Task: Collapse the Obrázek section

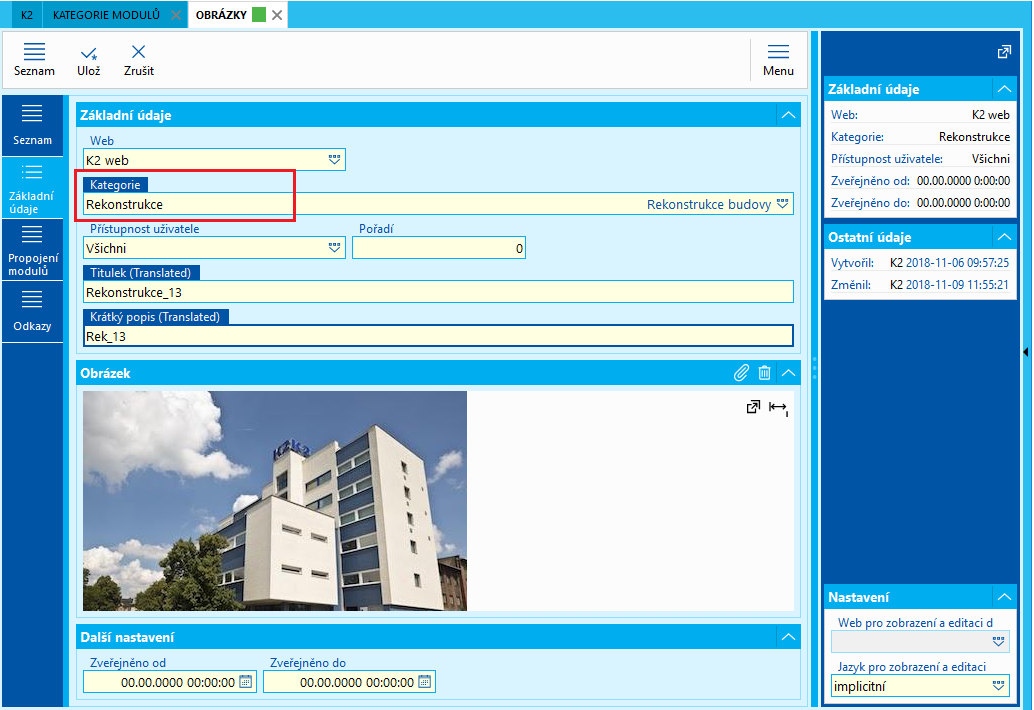Action: 789,373
